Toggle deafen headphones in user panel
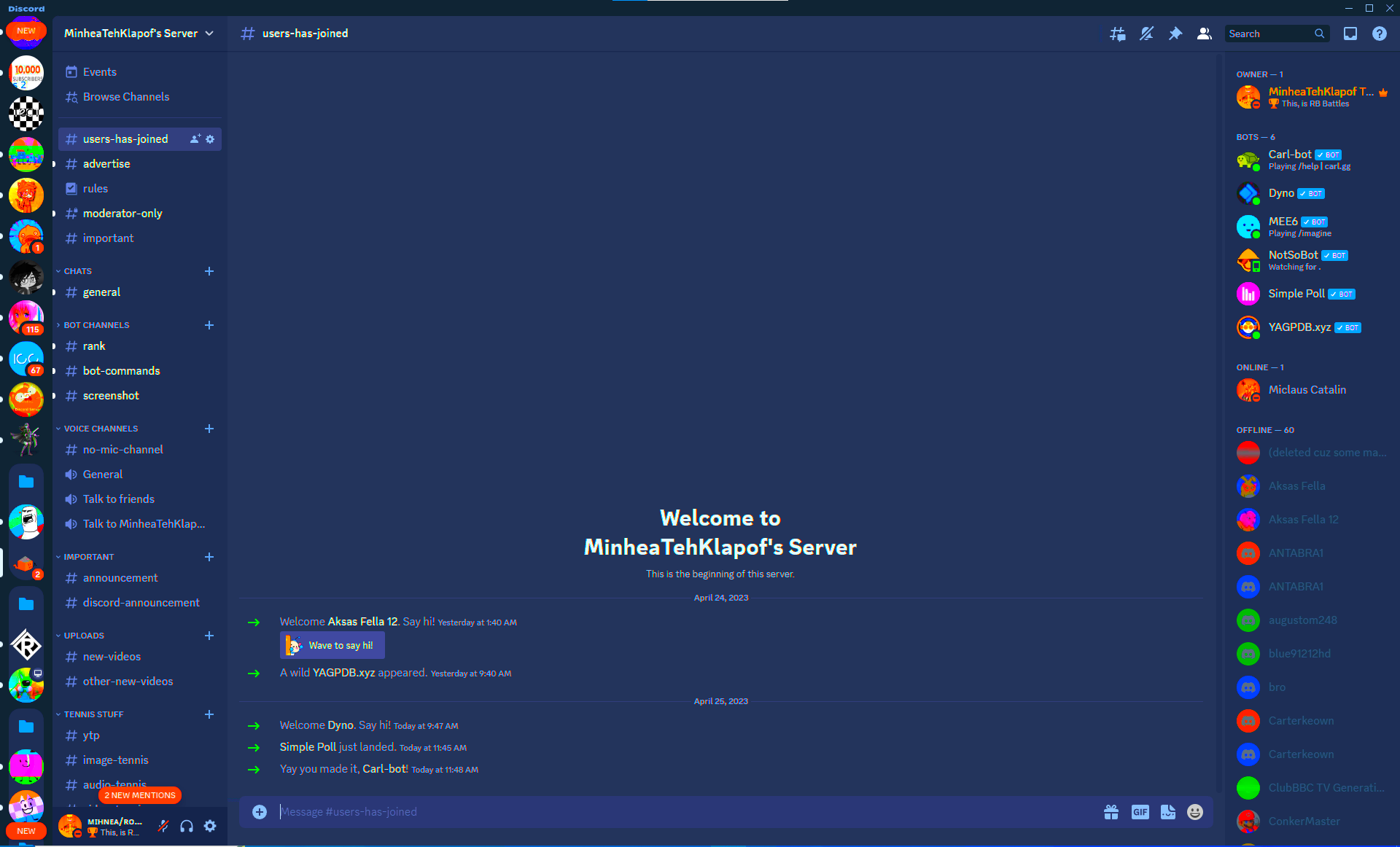The width and height of the screenshot is (1400, 847). point(187,826)
